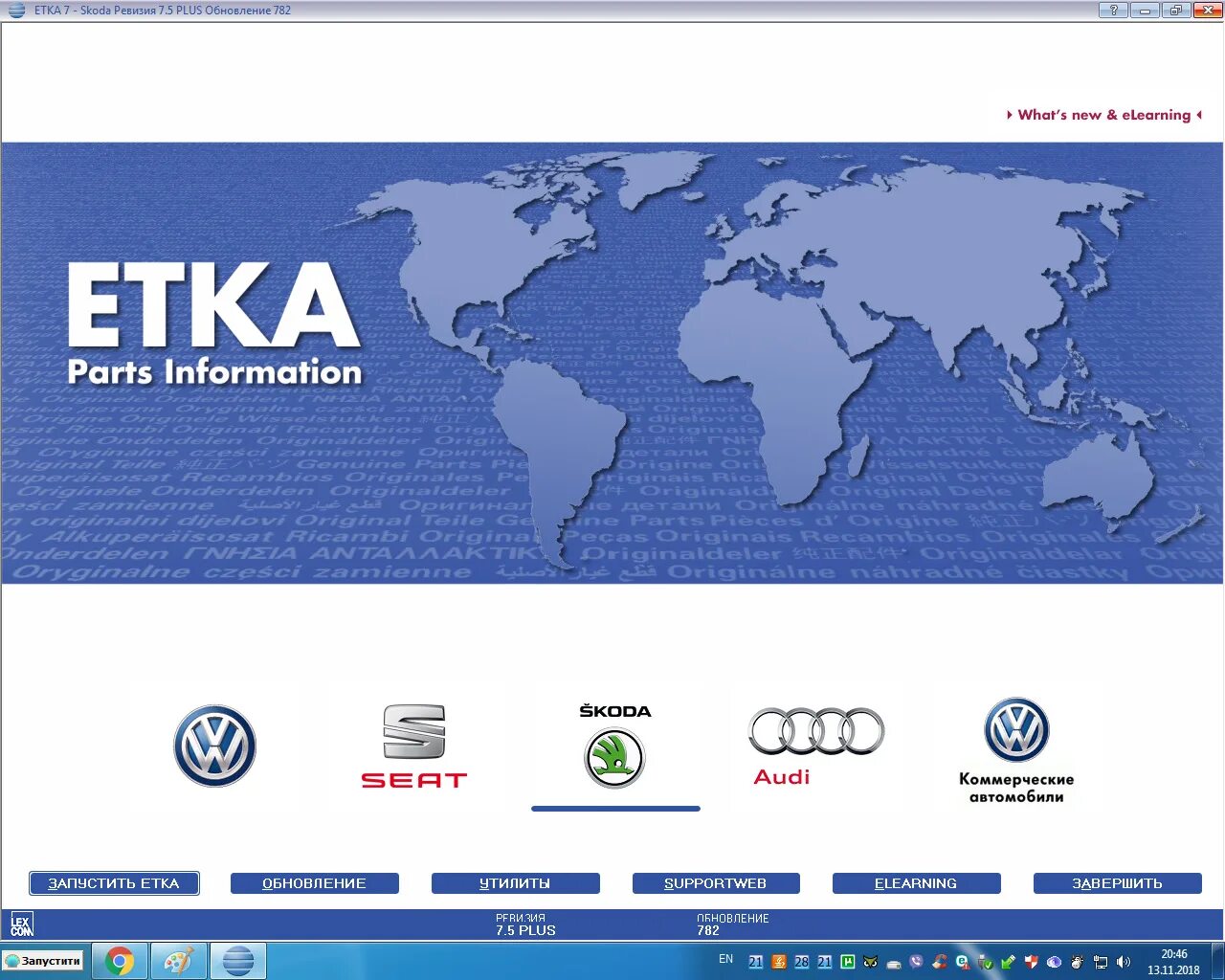
Task: Select the Volkswagen passenger cars brand logo
Action: pos(214,746)
